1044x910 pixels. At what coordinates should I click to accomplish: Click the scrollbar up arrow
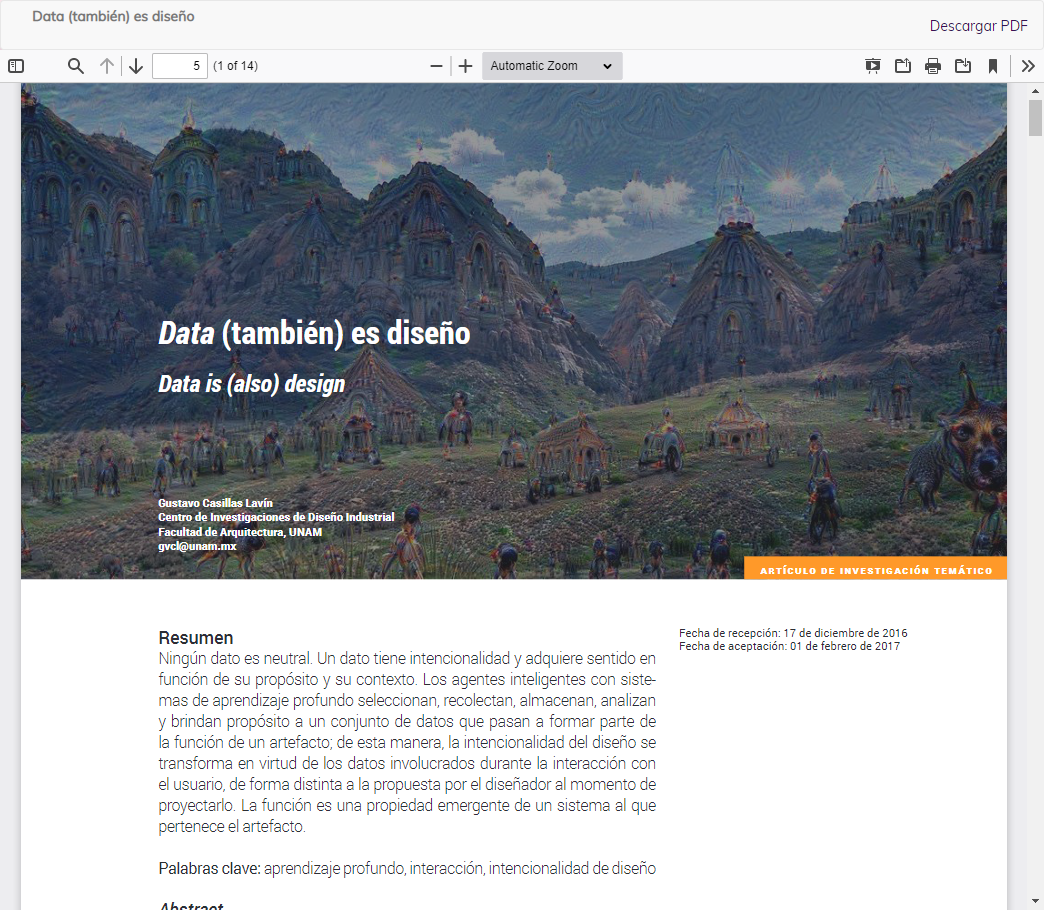coord(1035,91)
